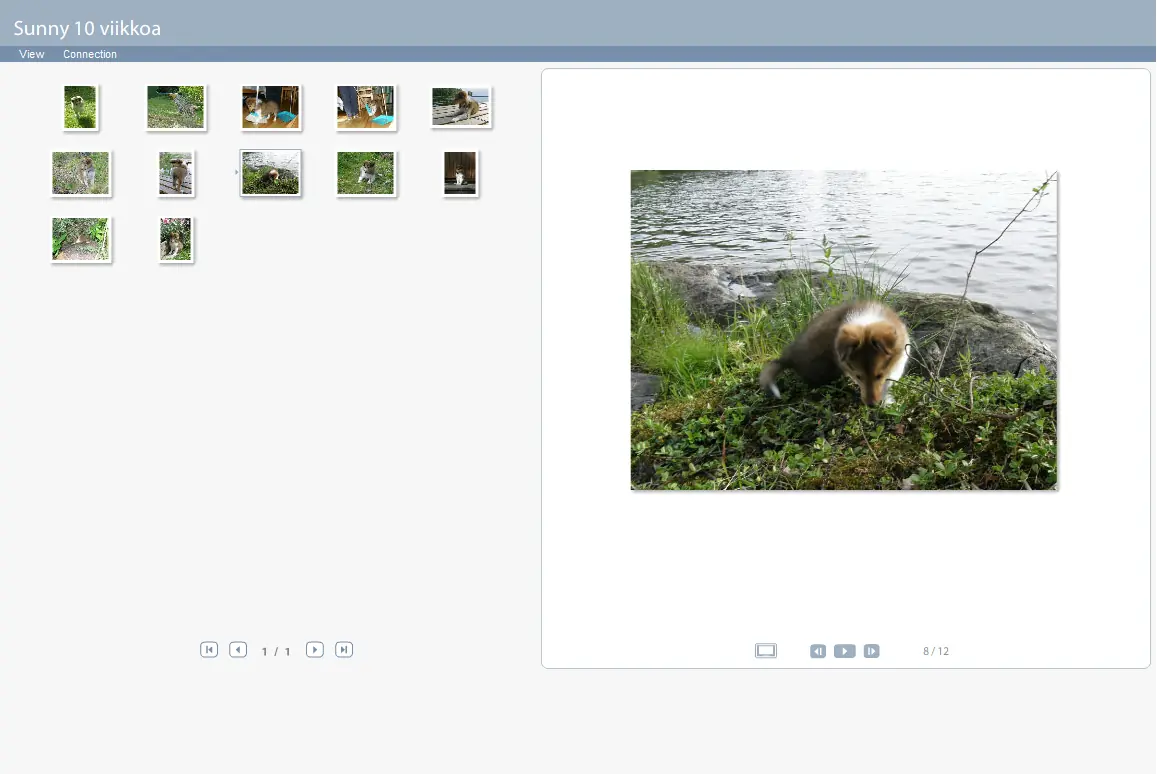Select thumbnail at start of third row

(x=80, y=239)
